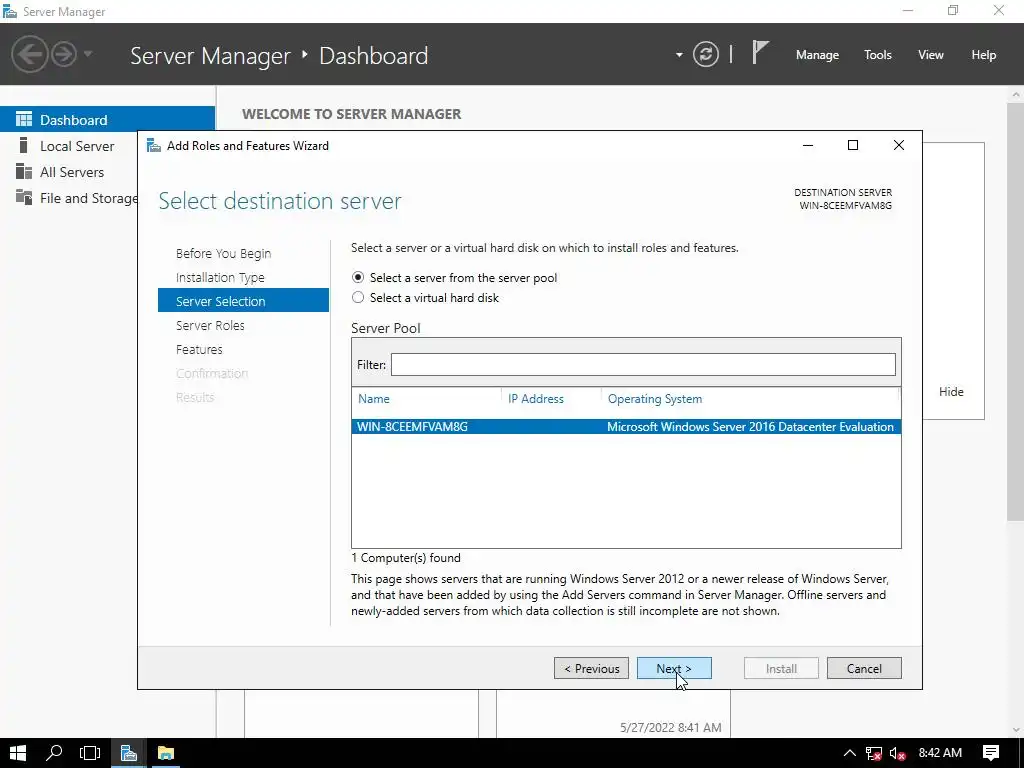Open the View menu
This screenshot has height=768, width=1024.
pos(931,55)
